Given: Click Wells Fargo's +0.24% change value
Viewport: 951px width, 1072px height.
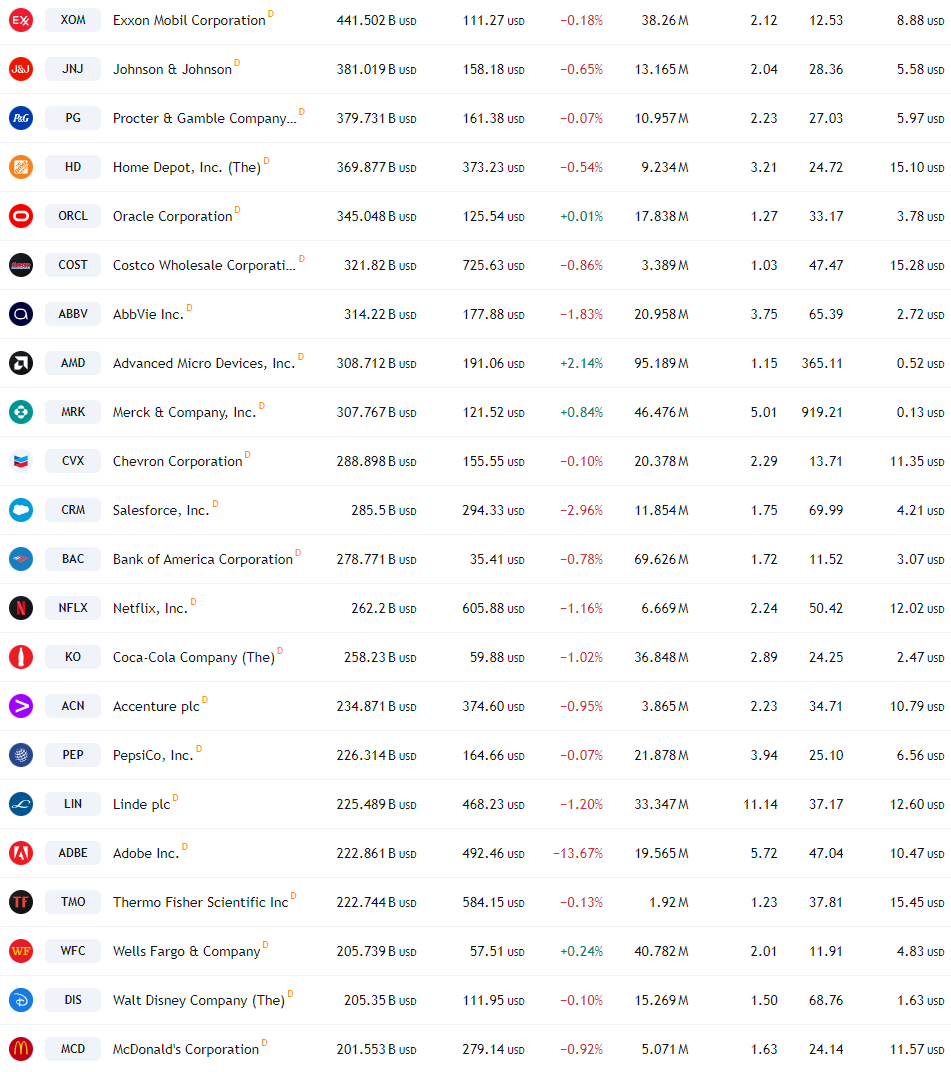Looking at the screenshot, I should tap(581, 952).
